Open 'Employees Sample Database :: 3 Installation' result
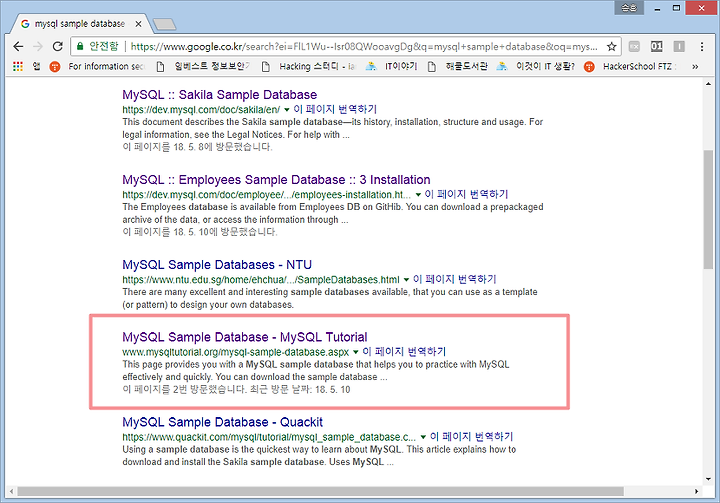The height and width of the screenshot is (503, 720). [276, 180]
